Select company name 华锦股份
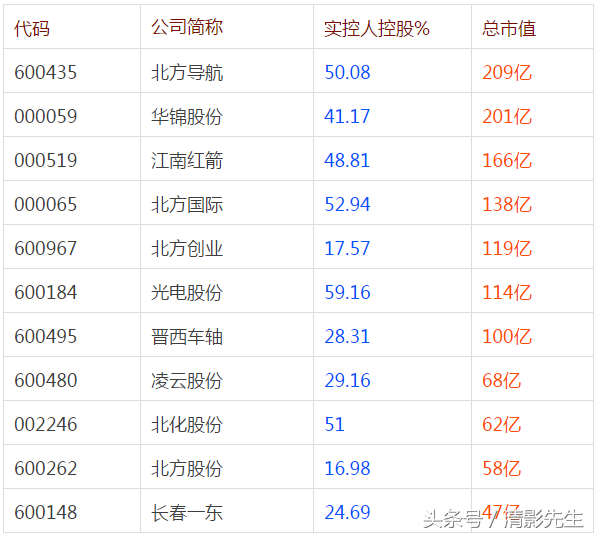 187,116
